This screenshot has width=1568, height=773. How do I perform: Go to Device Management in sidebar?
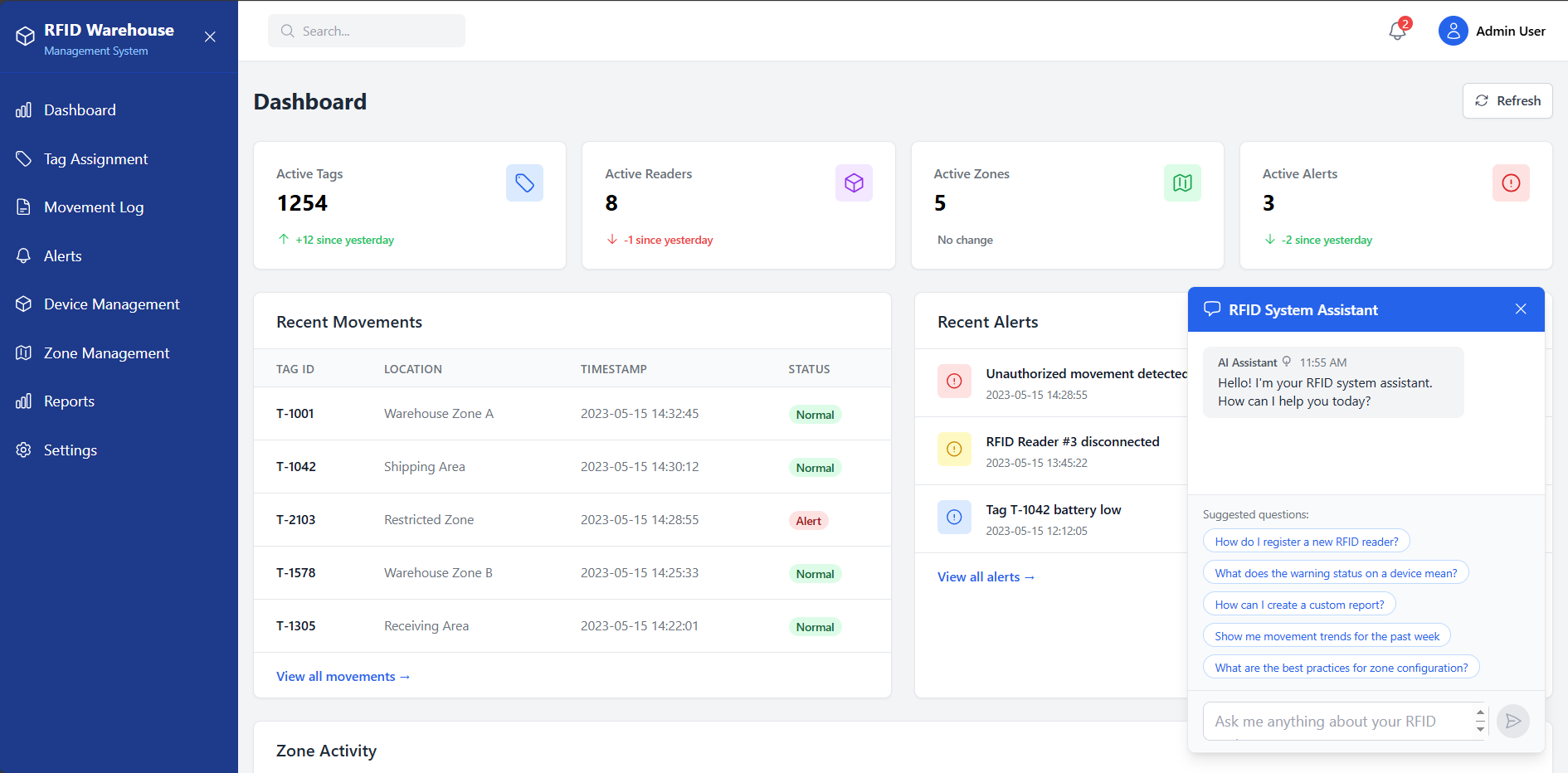click(x=111, y=304)
